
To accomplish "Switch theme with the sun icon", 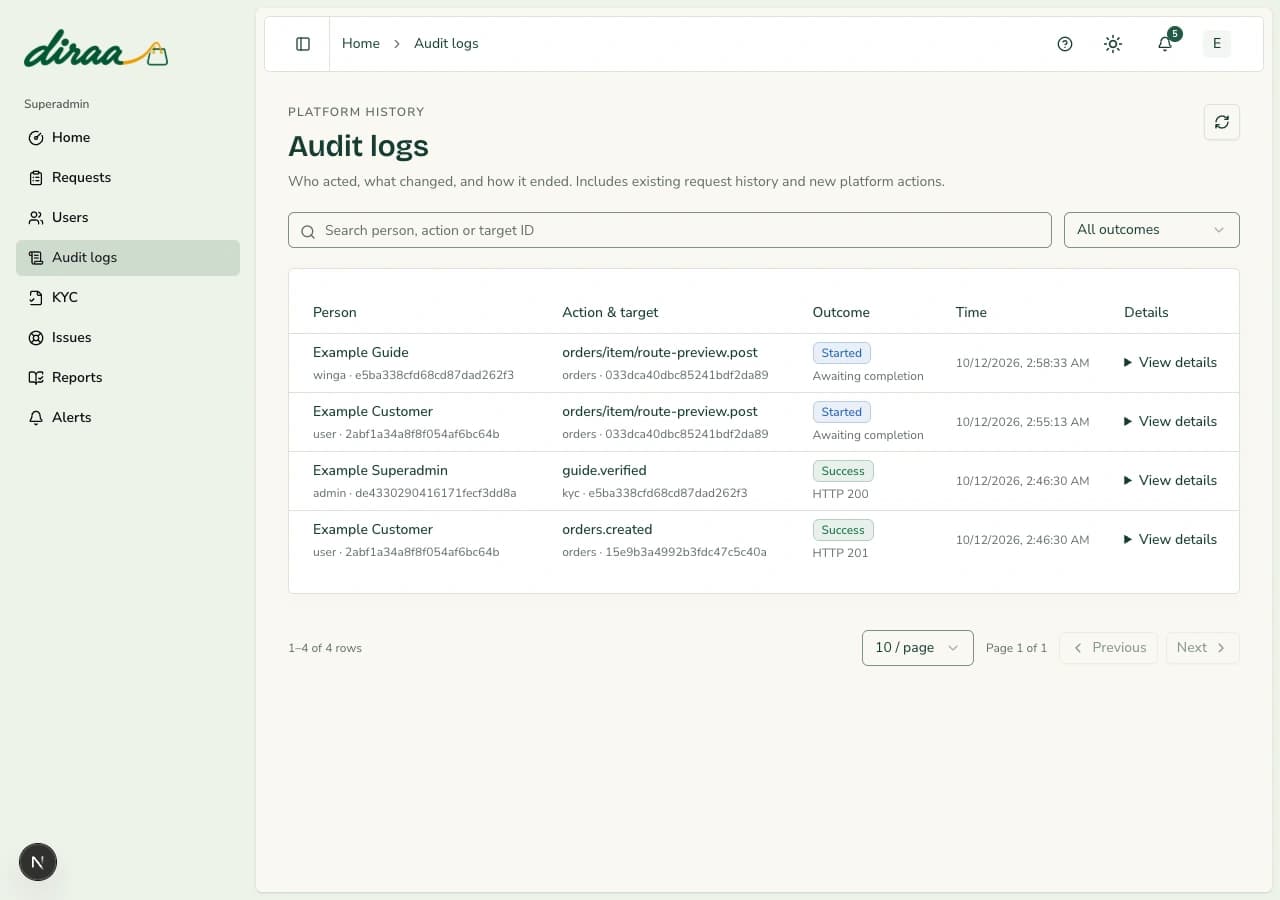I will coord(1113,44).
